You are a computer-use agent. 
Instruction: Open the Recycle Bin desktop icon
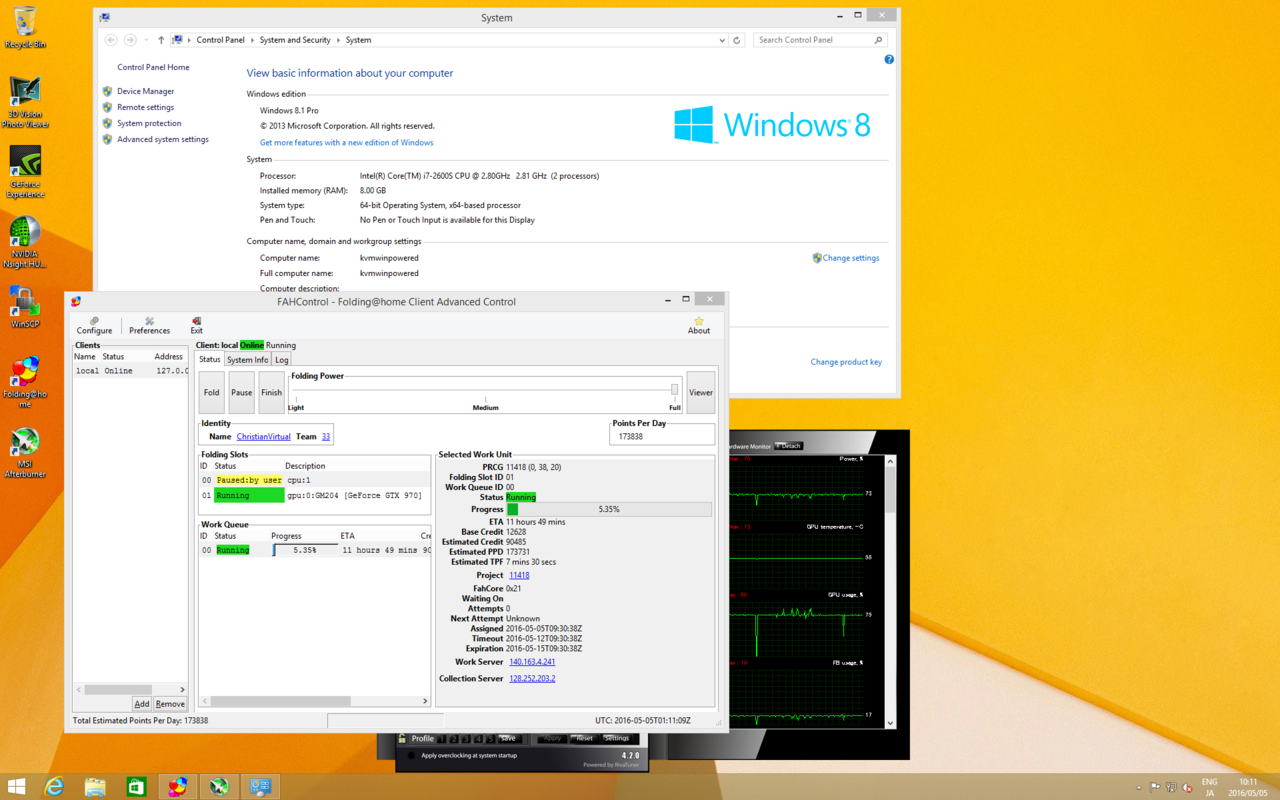point(25,27)
